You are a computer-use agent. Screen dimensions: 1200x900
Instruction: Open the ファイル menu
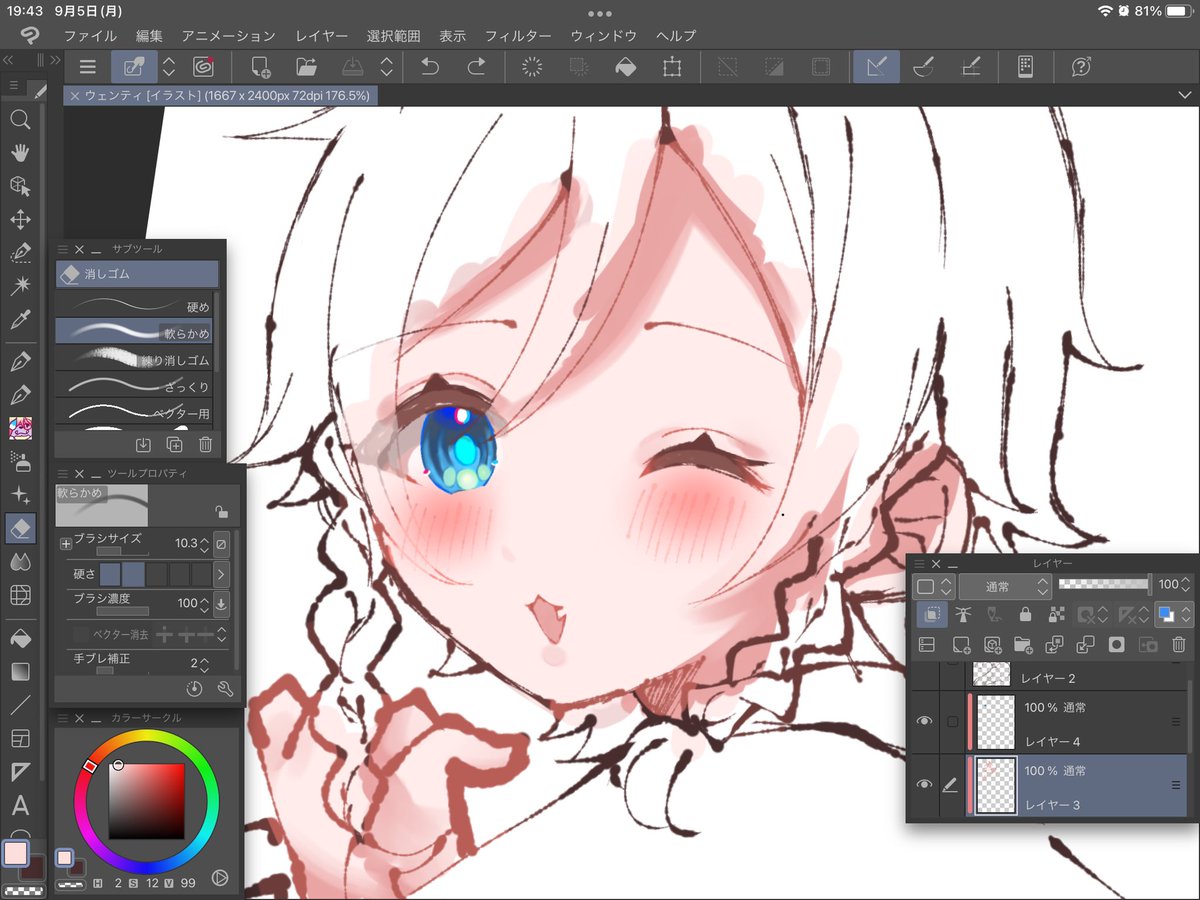point(90,36)
